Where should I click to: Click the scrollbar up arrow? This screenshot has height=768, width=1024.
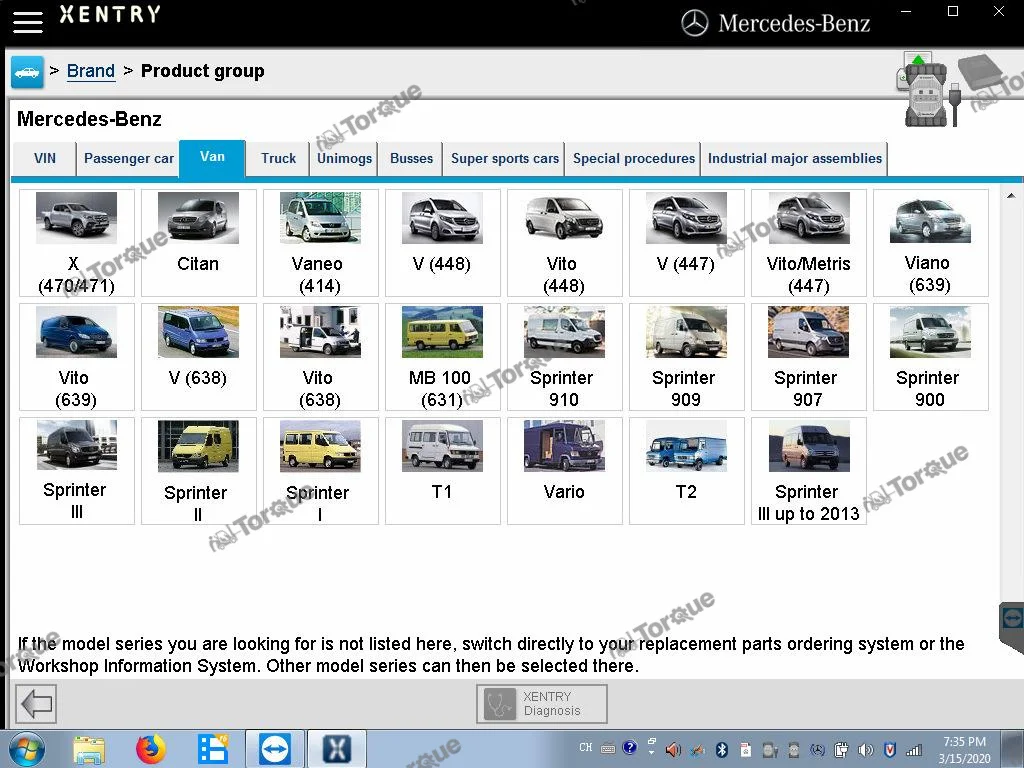coord(1010,195)
